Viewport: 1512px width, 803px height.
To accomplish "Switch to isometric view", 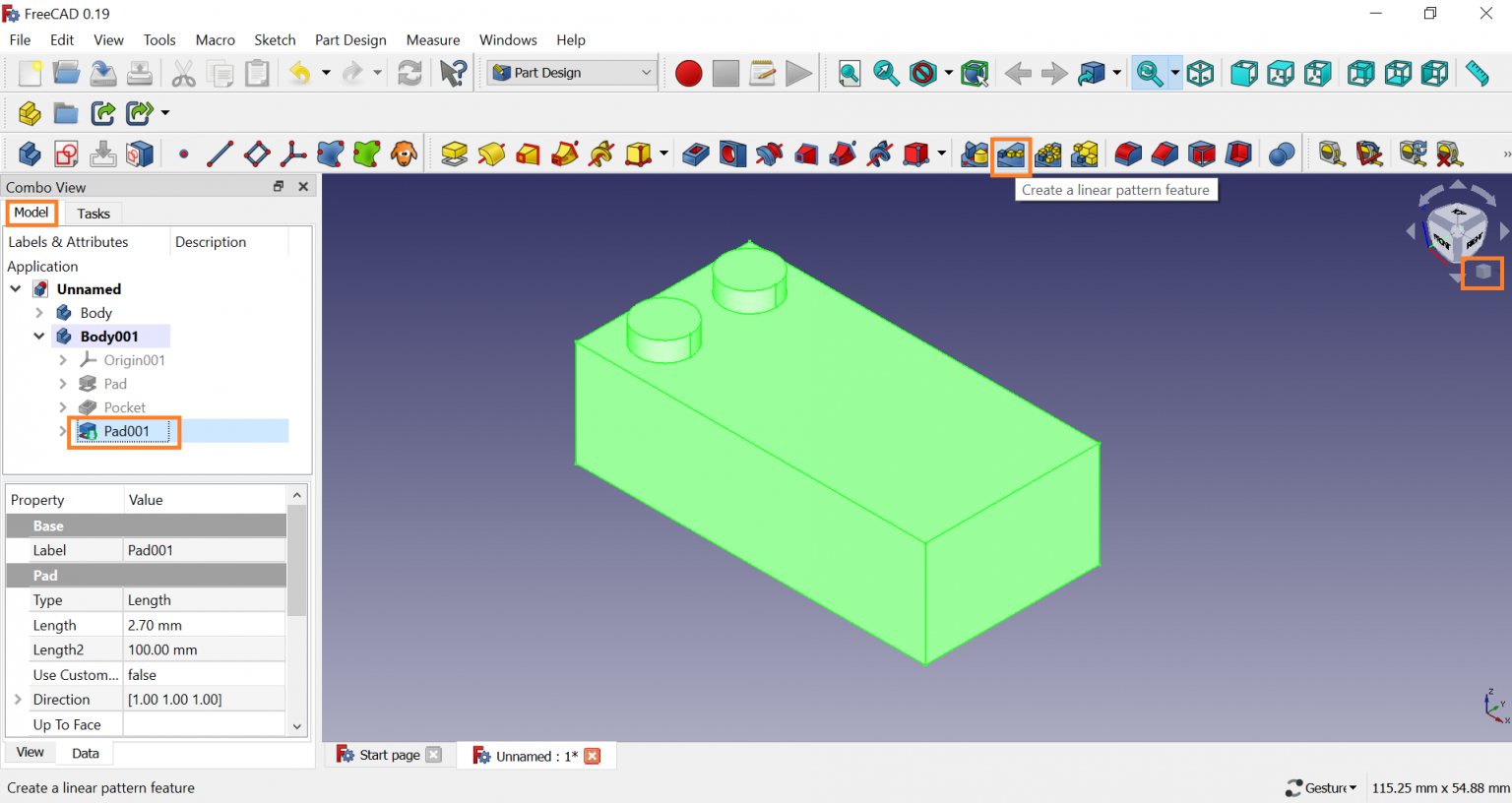I will click(1200, 74).
